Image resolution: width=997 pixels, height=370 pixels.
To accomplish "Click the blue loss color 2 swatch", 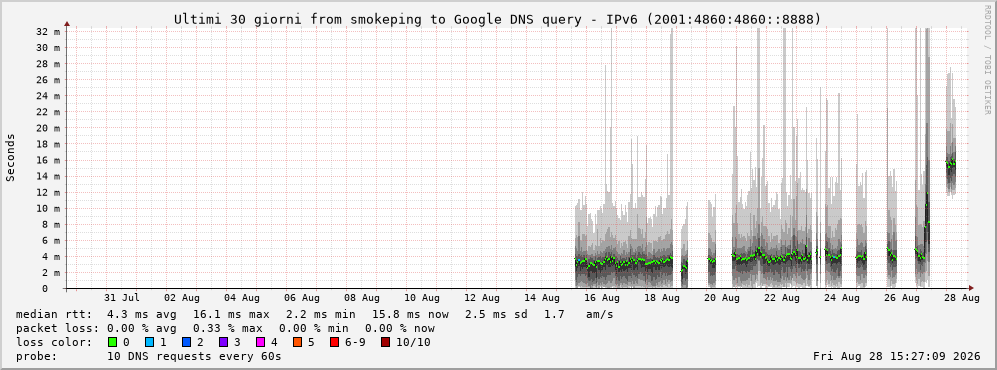I will coord(186,343).
